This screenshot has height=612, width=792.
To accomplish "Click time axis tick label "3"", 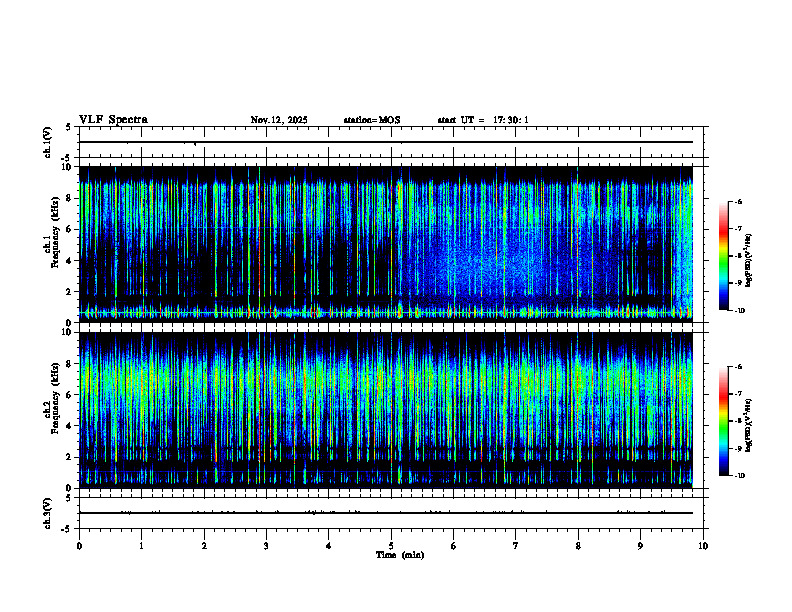I will pyautogui.click(x=266, y=546).
